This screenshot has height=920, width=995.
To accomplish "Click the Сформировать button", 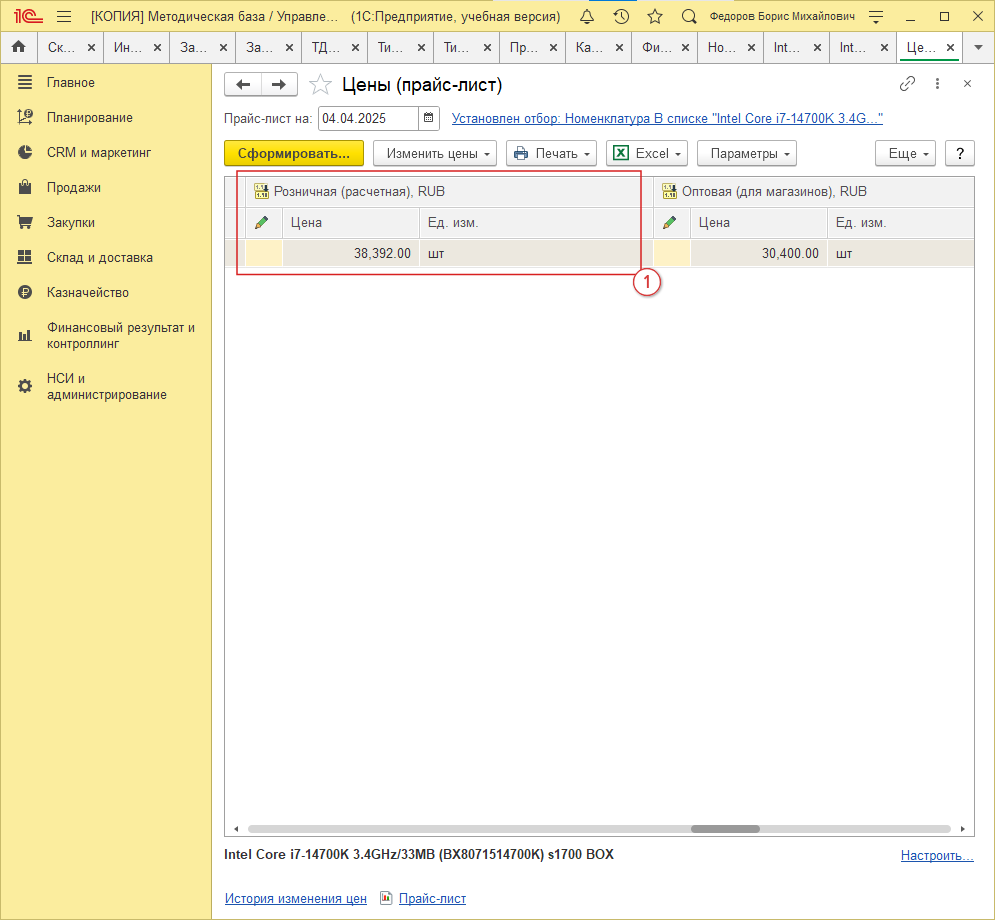I will [293, 153].
